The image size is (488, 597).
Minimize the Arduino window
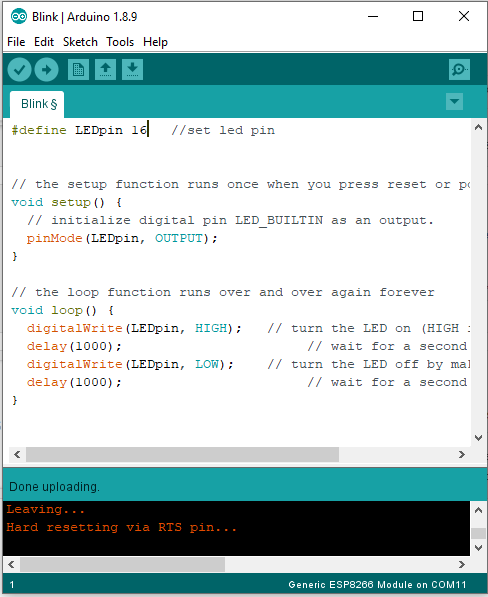pos(373,16)
